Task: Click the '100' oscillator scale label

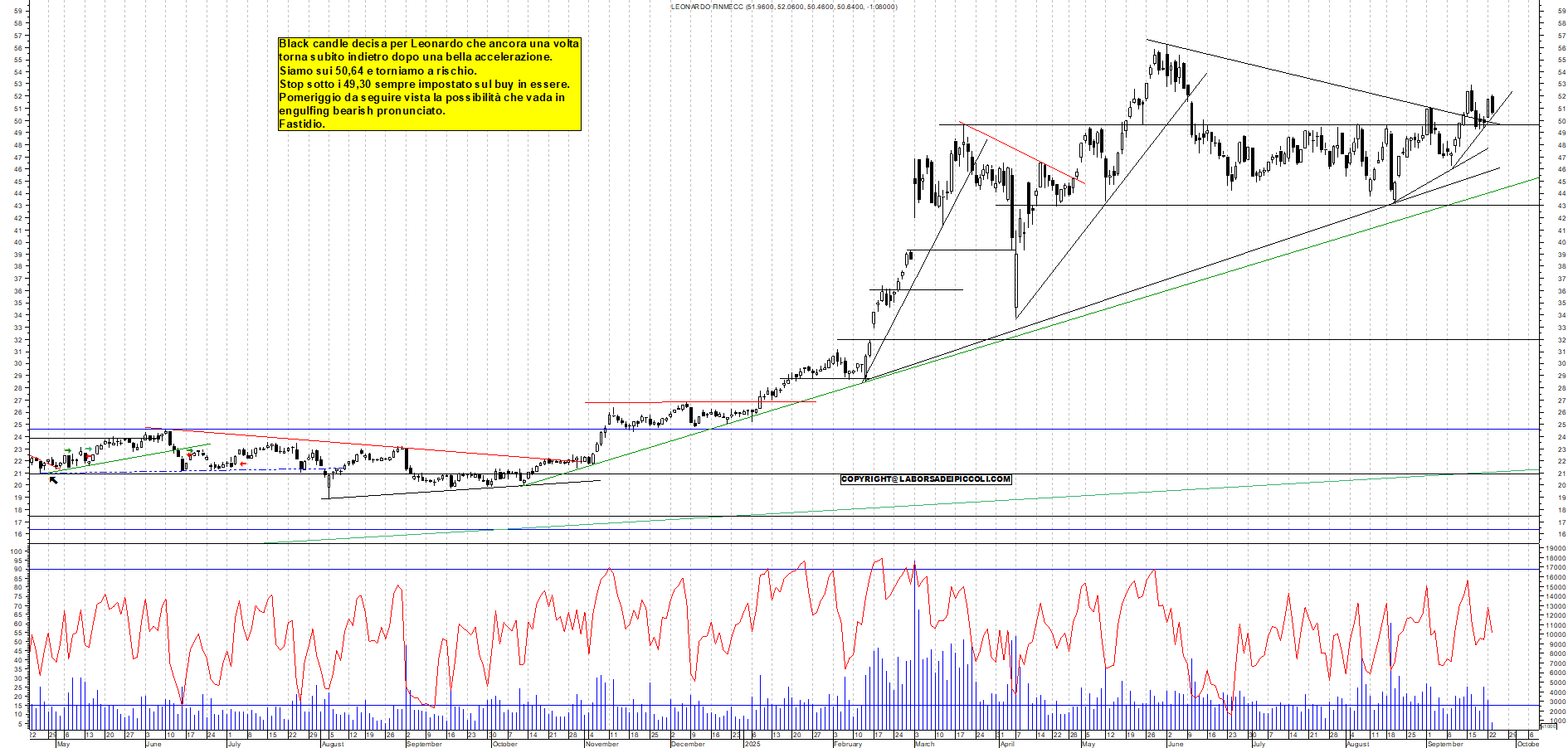Action: click(x=17, y=551)
